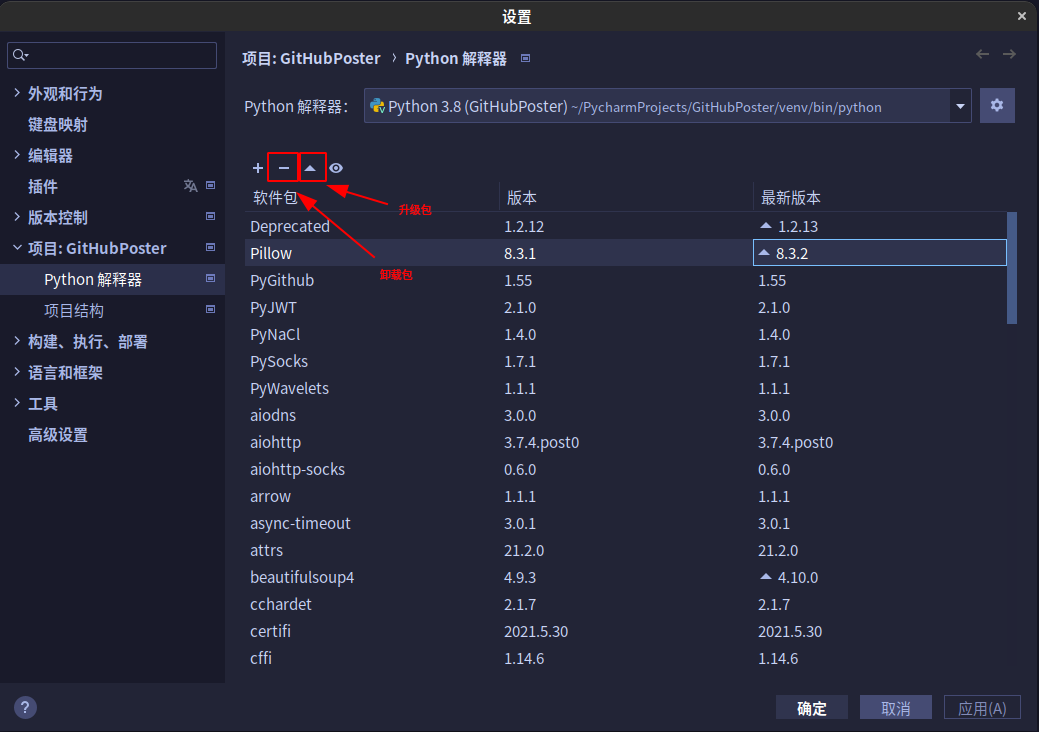
Task: Expand the 外观和行为 section
Action: (x=18, y=93)
